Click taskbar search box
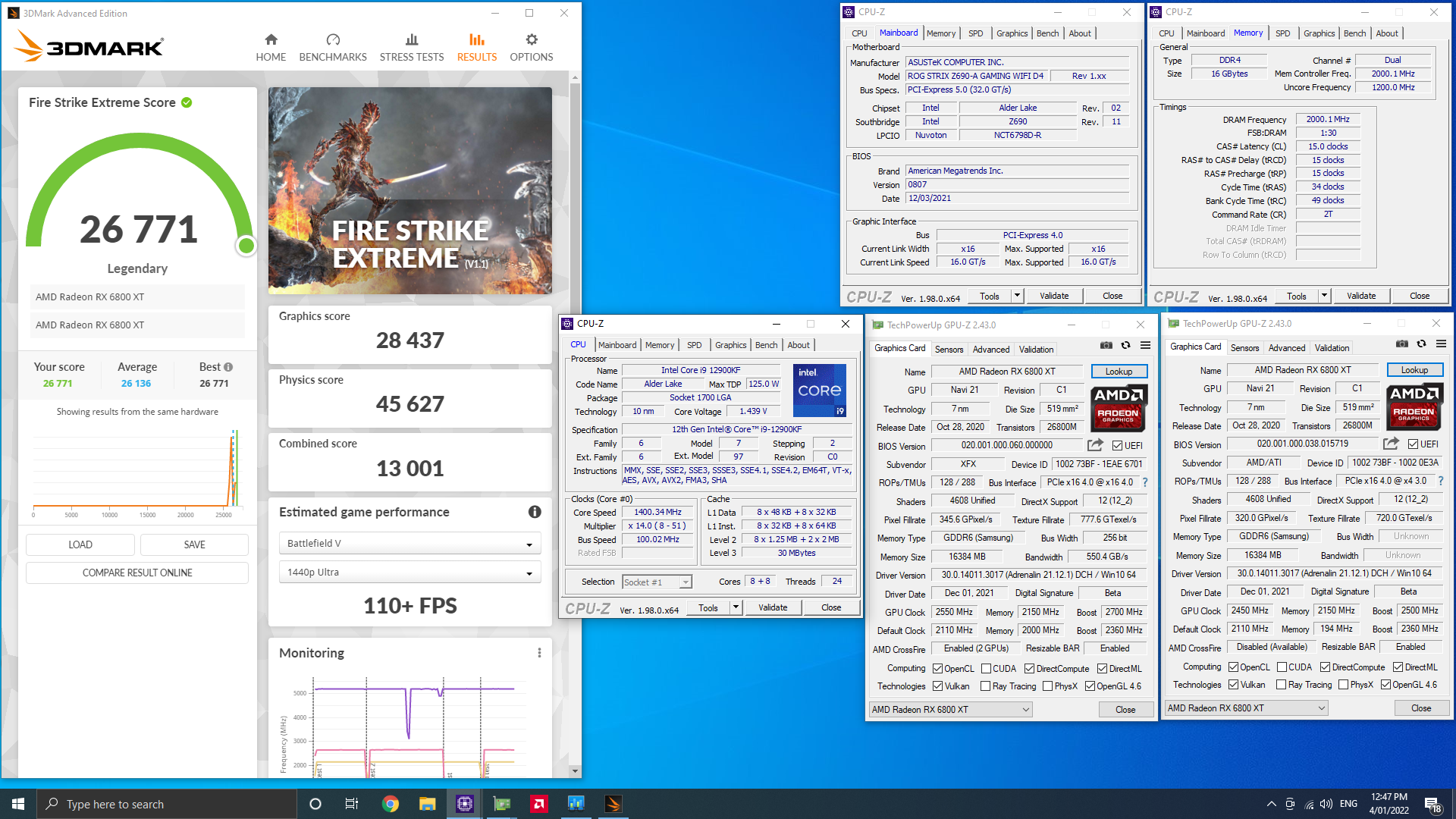This screenshot has width=1456, height=819. pyautogui.click(x=167, y=804)
